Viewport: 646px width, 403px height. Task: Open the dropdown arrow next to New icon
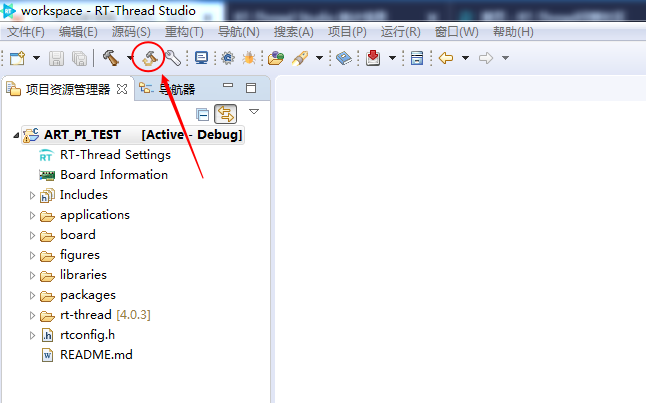(x=36, y=58)
